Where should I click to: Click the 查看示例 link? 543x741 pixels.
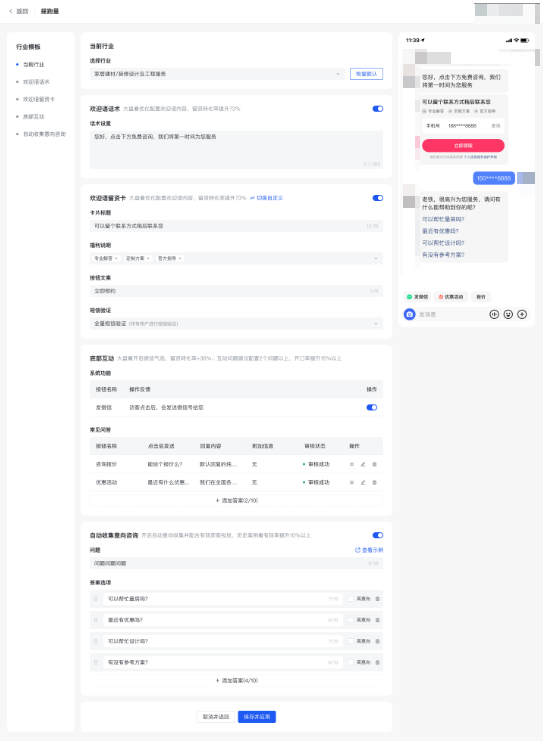pos(369,550)
